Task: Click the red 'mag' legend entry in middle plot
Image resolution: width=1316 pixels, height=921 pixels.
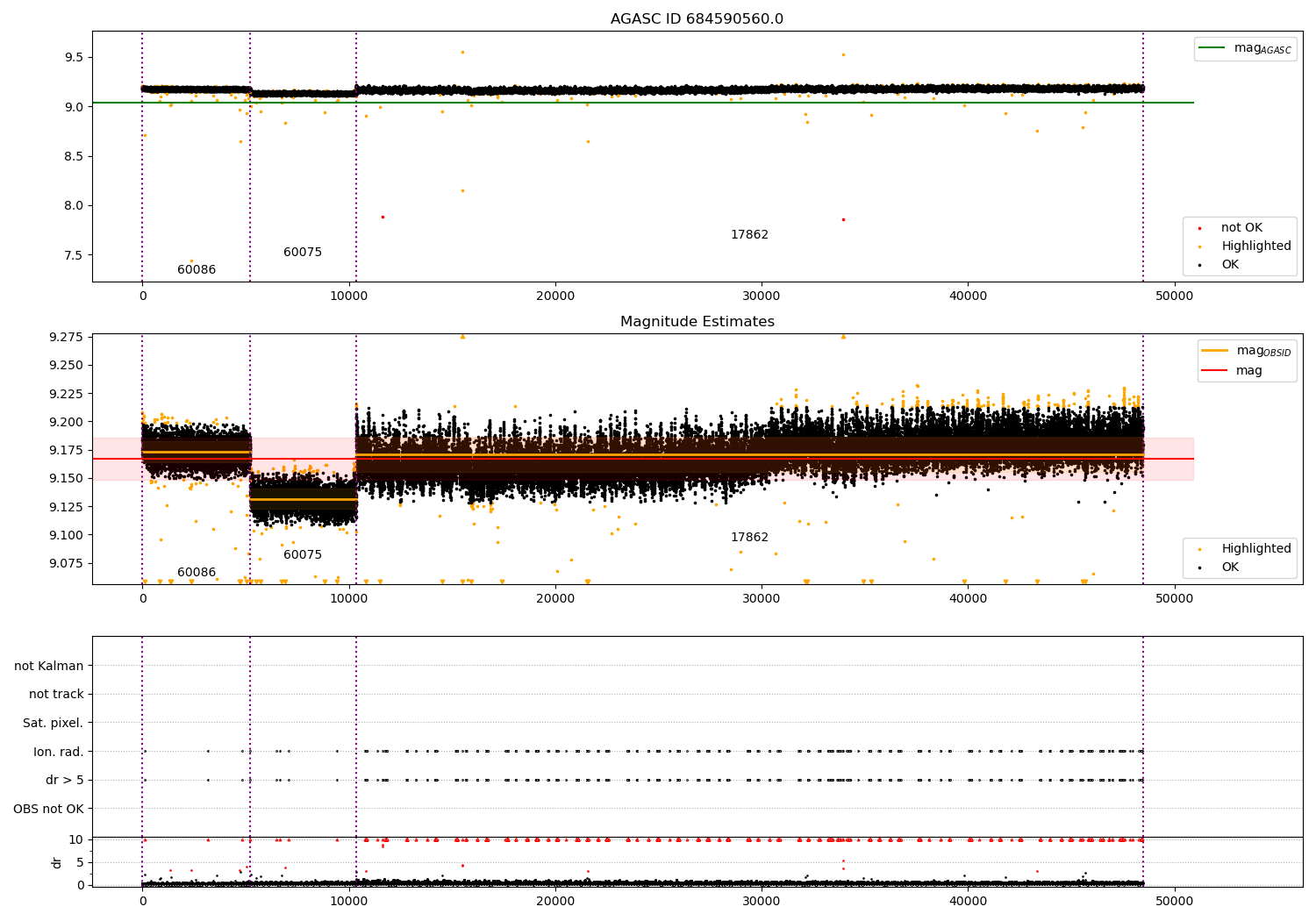Action: [x=1233, y=370]
